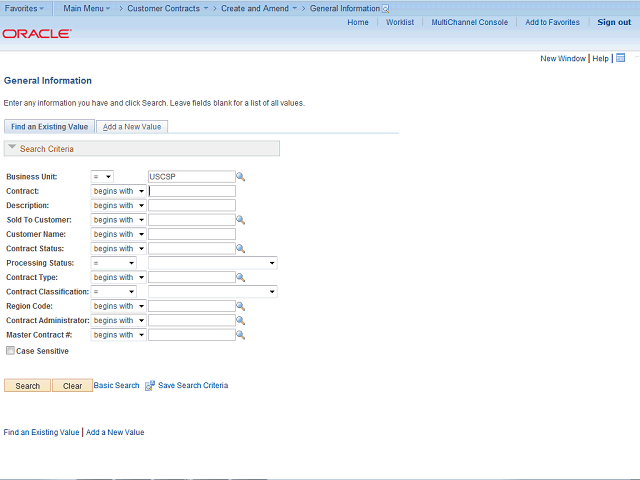This screenshot has width=640, height=480.
Task: Open Region Code operator dropdown
Action: pos(118,306)
